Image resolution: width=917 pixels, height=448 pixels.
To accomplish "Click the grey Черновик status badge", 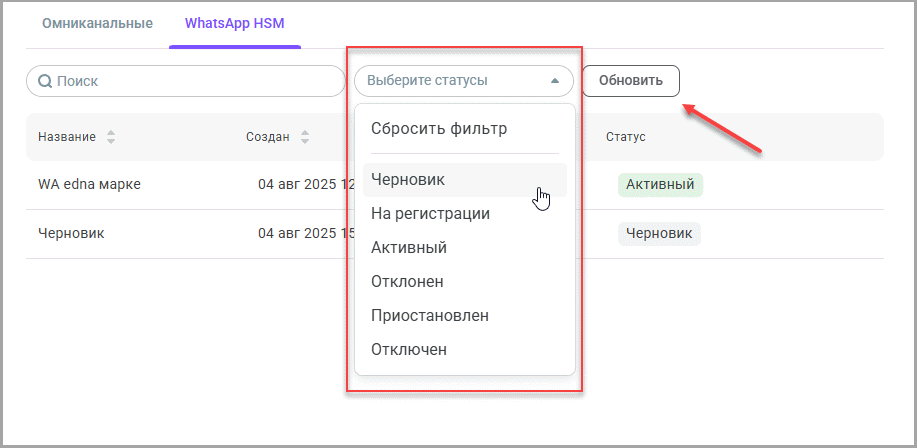I will click(x=659, y=234).
